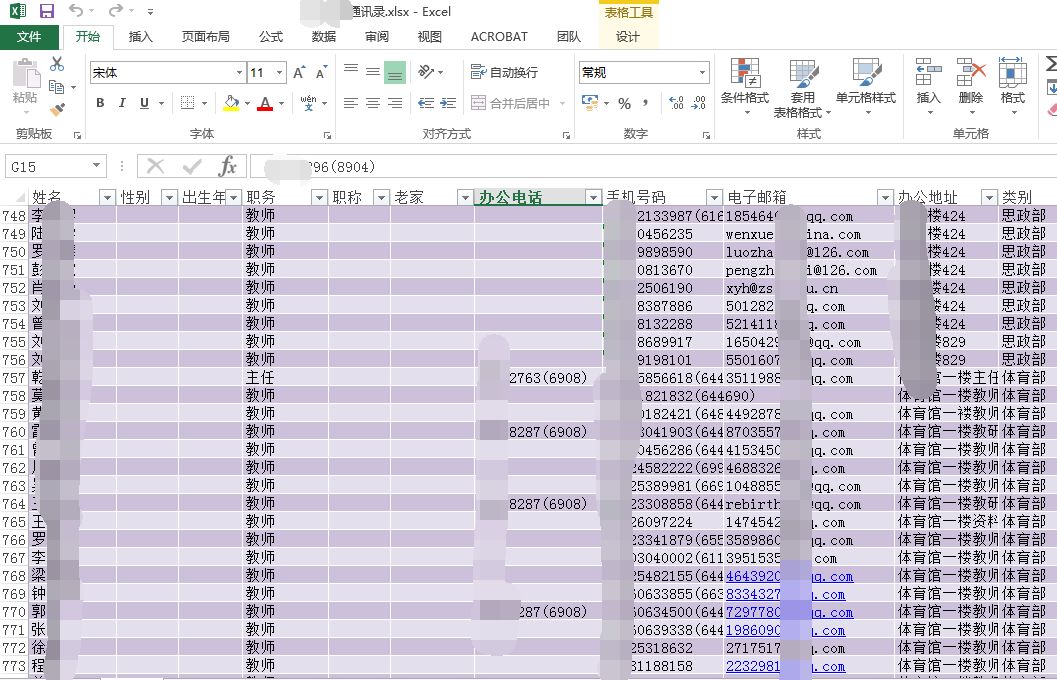The width and height of the screenshot is (1057, 680).
Task: Switch to the 插入 ribbon tab
Action: coord(140,37)
